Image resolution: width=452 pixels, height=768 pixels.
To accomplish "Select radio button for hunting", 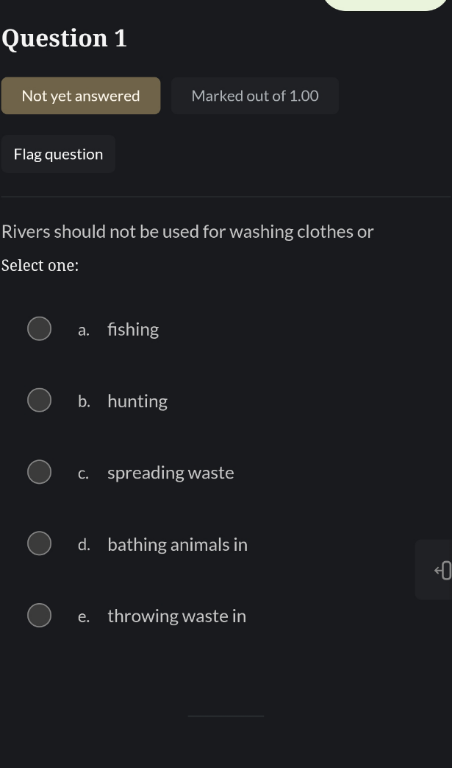I will [39, 400].
